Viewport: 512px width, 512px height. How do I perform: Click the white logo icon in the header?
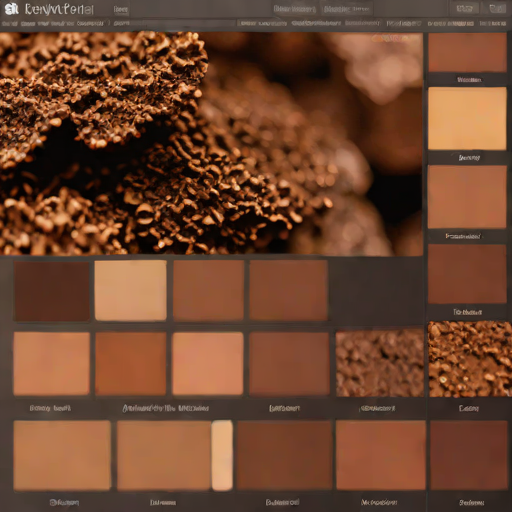click(11, 9)
